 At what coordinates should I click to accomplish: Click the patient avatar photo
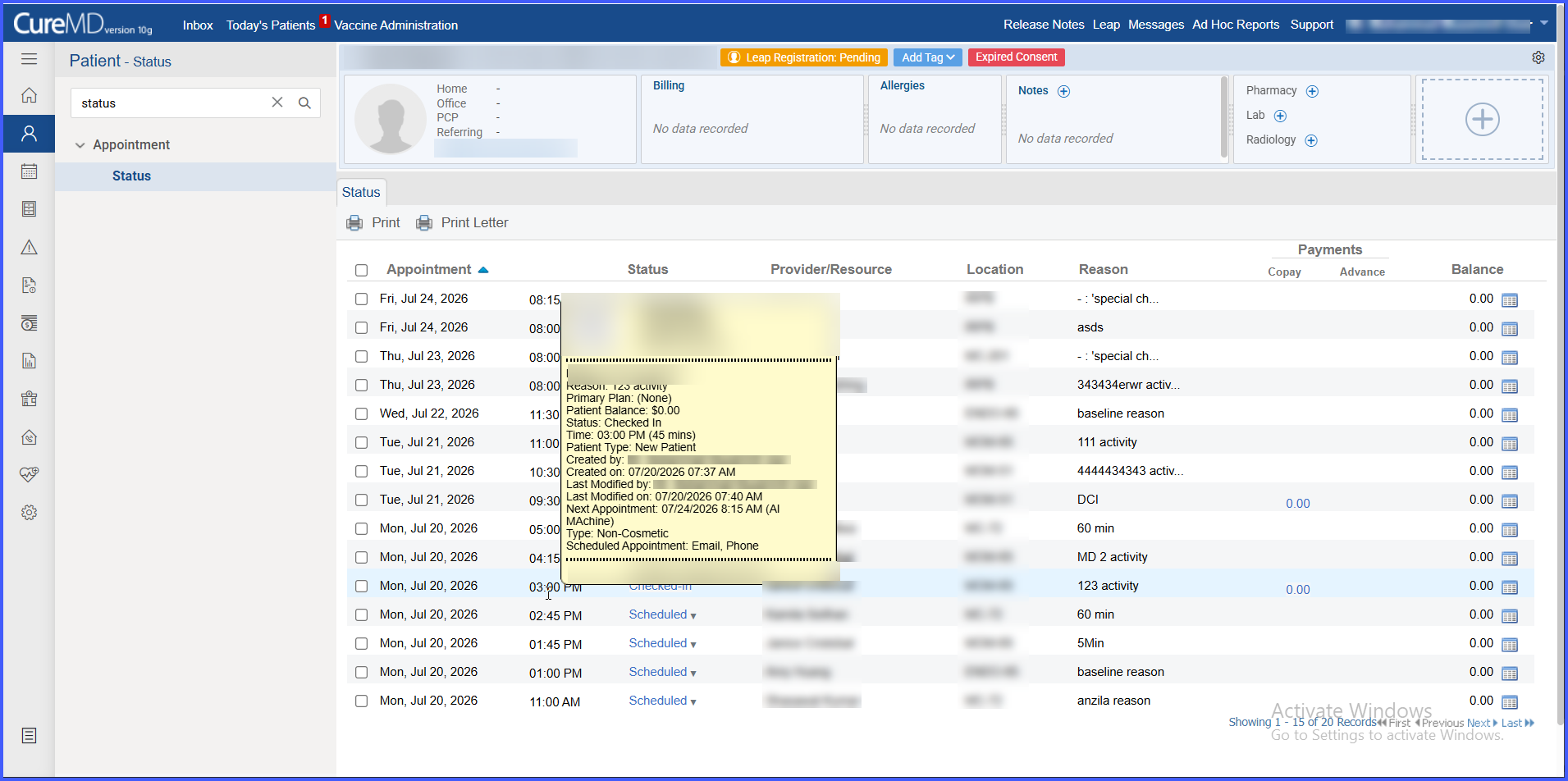(391, 119)
